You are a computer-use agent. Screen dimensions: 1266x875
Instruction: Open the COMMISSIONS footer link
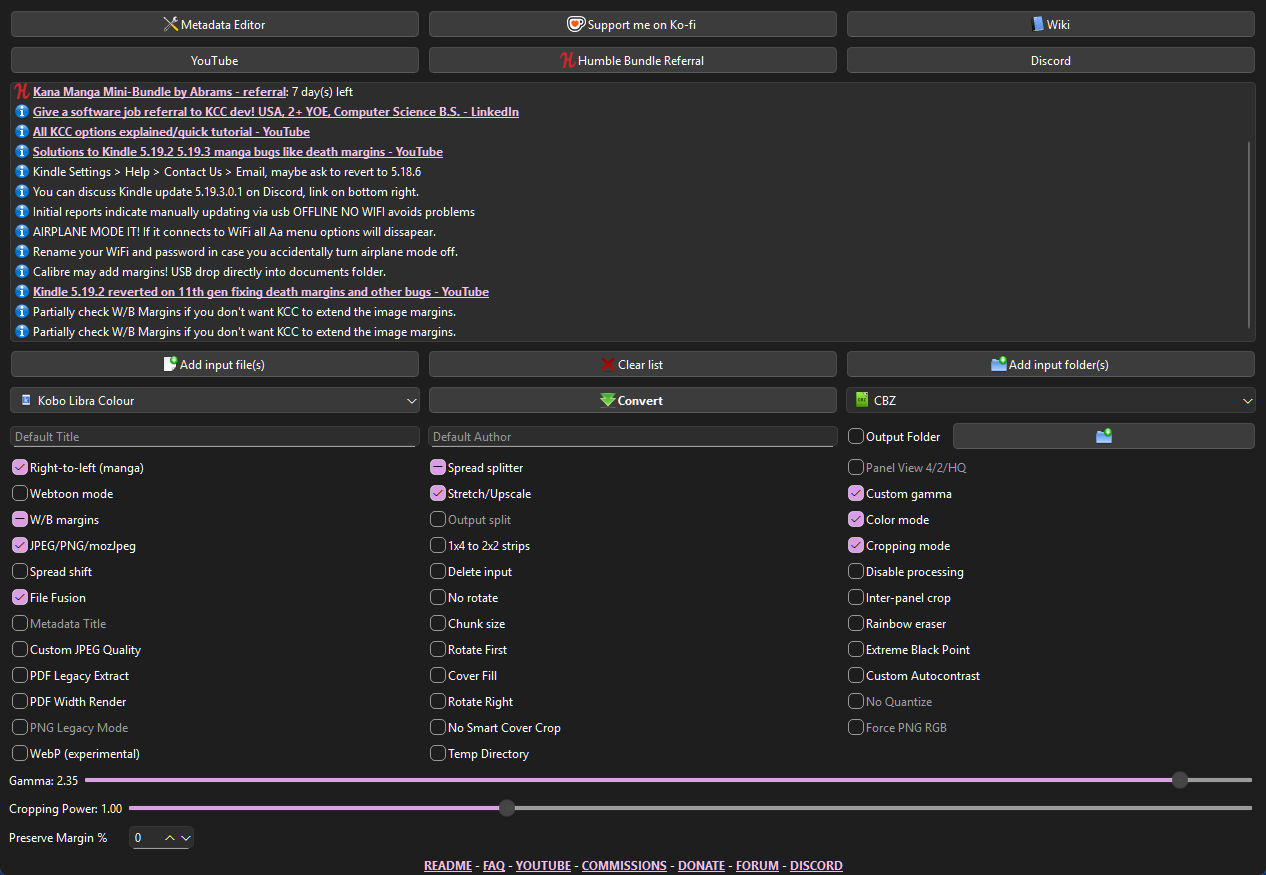[624, 865]
